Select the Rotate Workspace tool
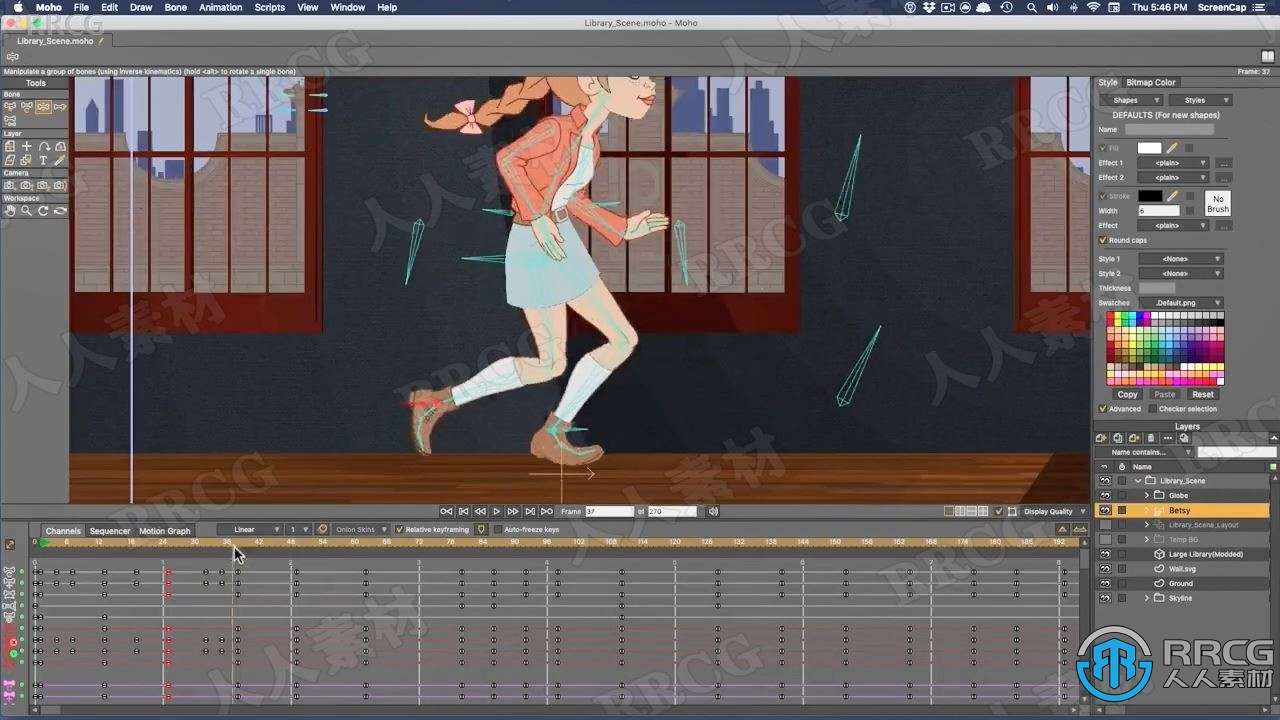Screen dimensions: 1280x720 pyautogui.click(x=43, y=211)
